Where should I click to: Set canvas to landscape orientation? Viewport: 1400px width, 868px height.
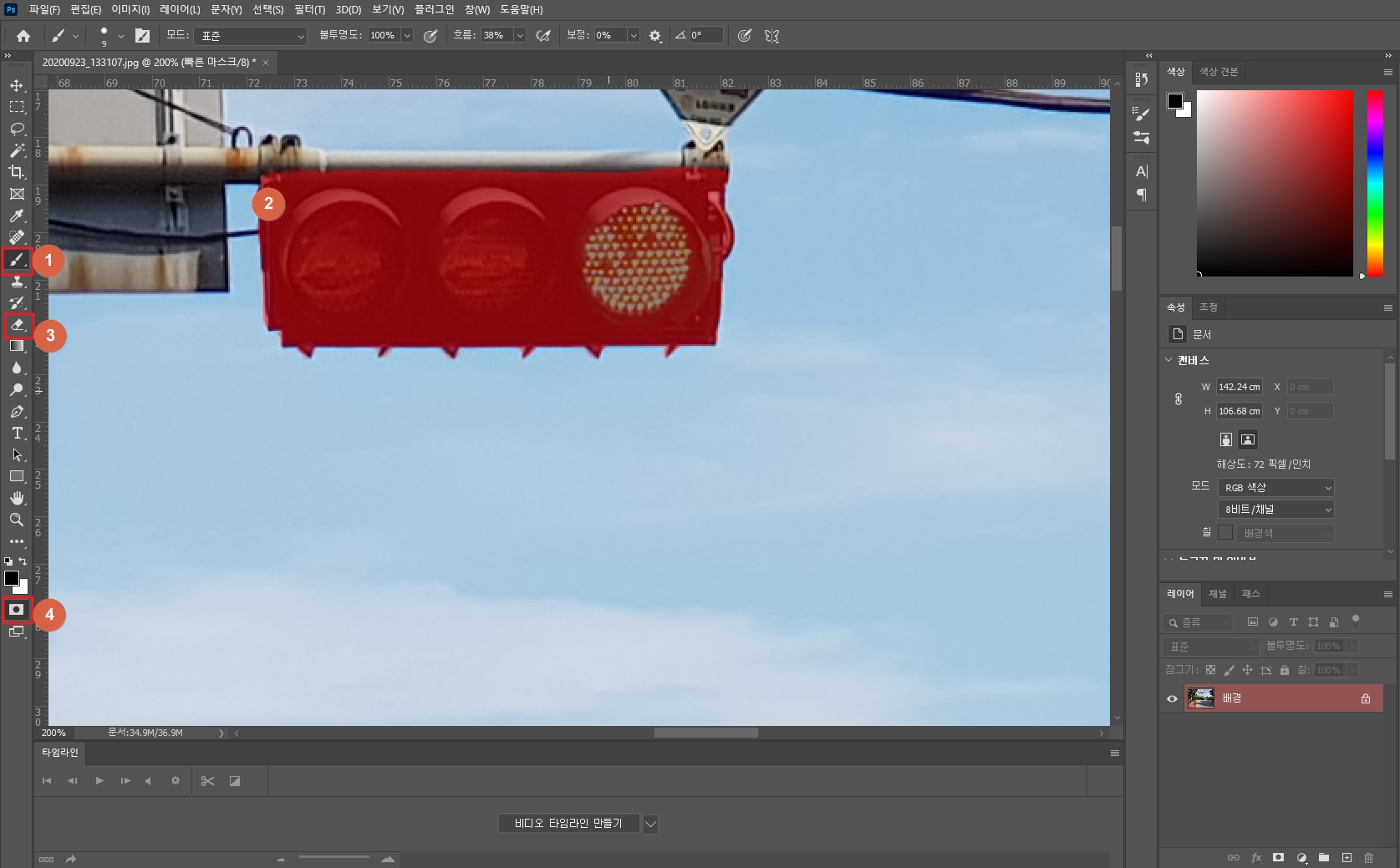(x=1248, y=439)
